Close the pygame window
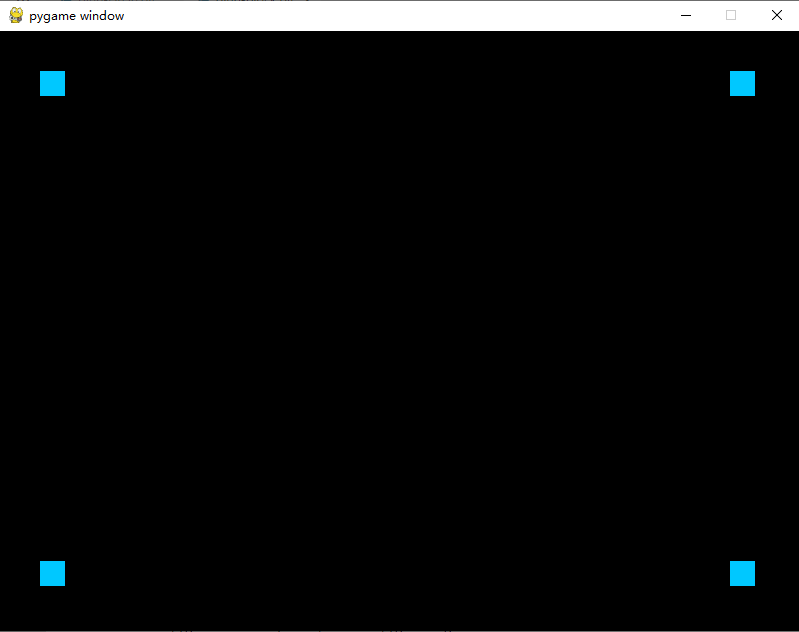The height and width of the screenshot is (632, 799). [777, 15]
